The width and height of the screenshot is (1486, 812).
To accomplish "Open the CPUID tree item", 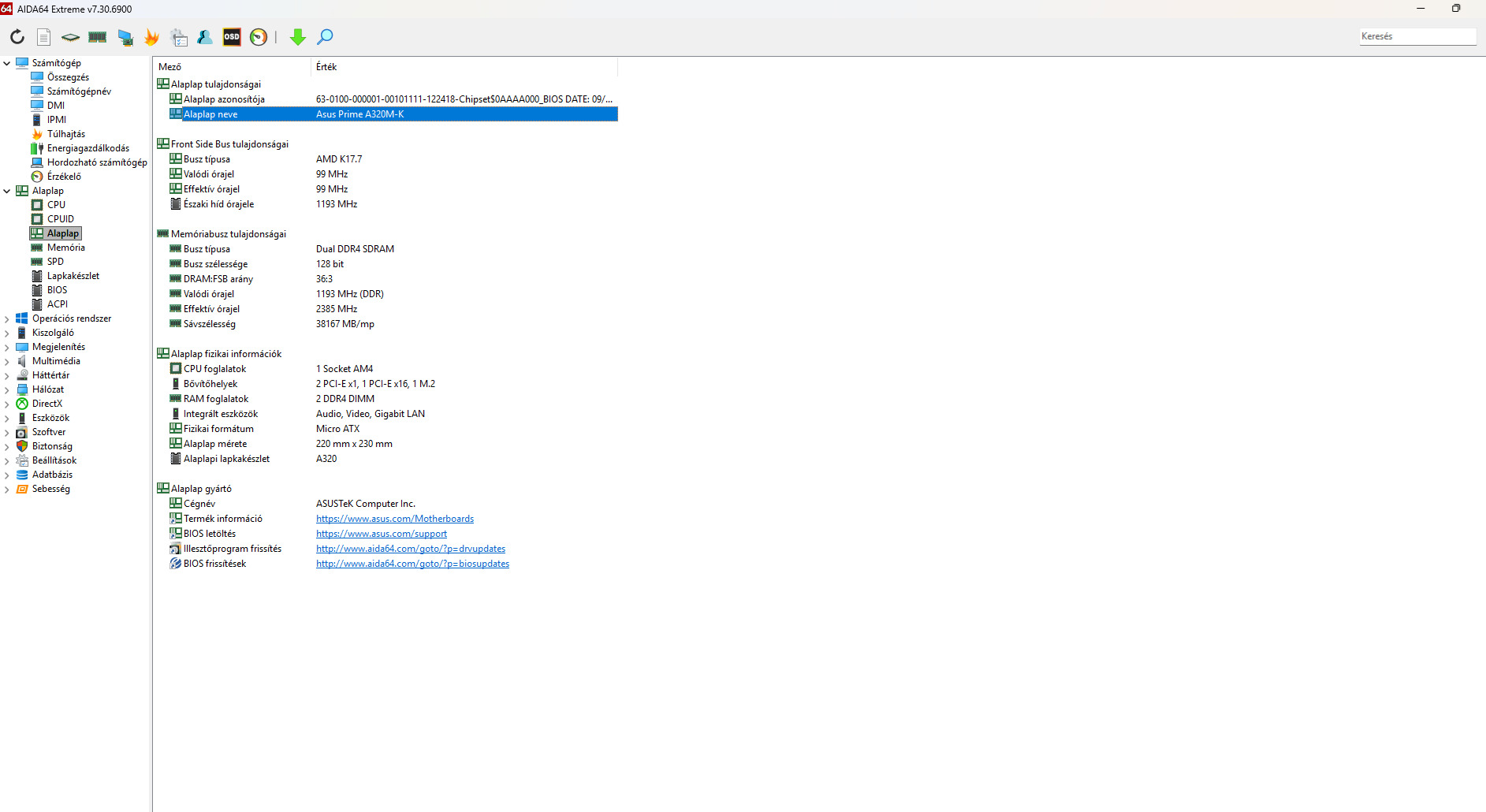I will 61,219.
